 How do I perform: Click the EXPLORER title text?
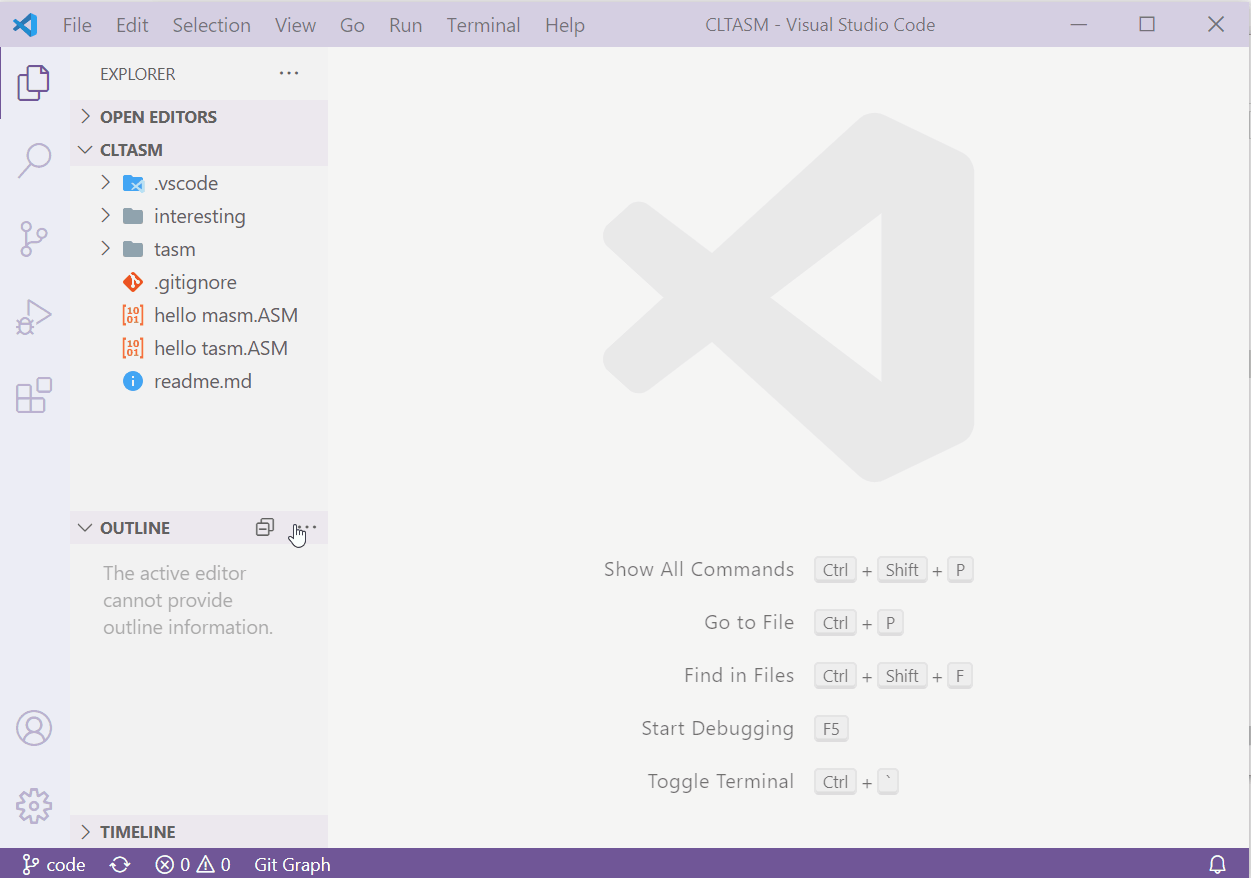[x=138, y=74]
